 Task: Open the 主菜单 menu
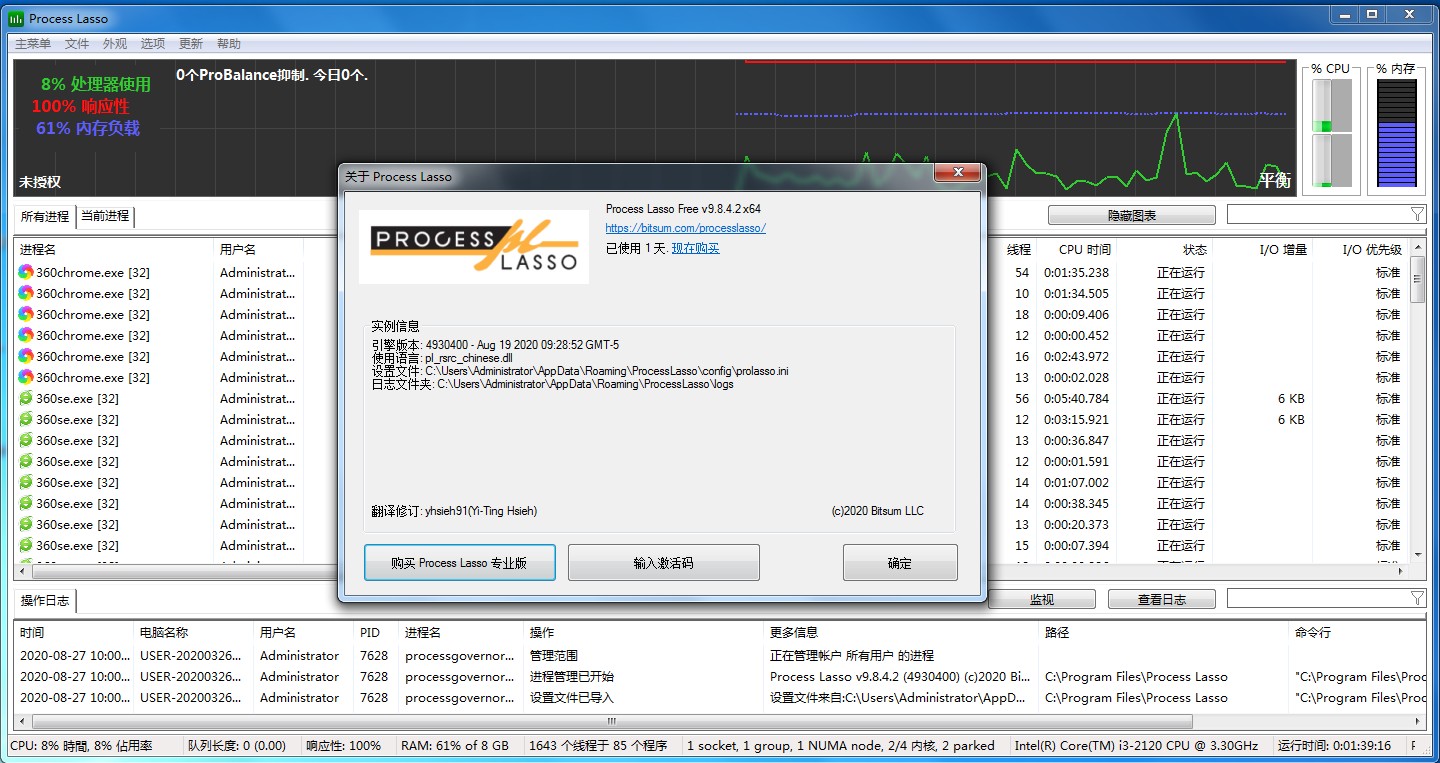click(33, 44)
